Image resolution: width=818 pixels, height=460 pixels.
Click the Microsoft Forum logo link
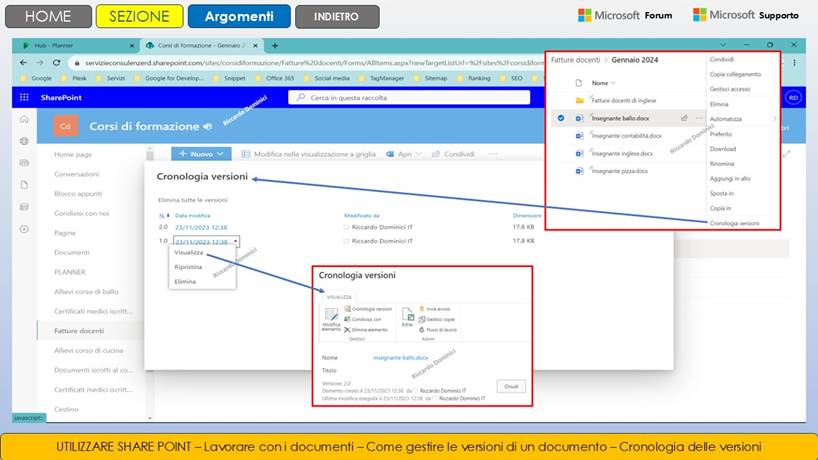click(625, 16)
